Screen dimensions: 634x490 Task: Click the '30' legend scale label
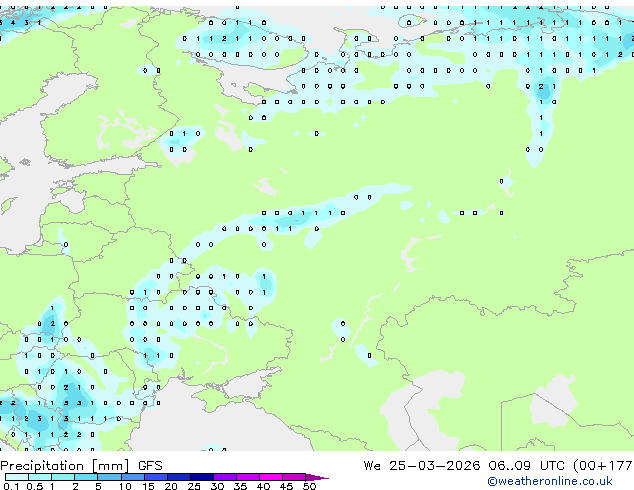pyautogui.click(x=217, y=486)
